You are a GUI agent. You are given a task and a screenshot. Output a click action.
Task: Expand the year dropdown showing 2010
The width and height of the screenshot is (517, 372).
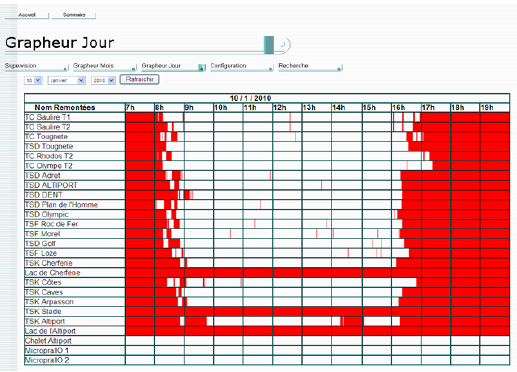click(x=103, y=80)
